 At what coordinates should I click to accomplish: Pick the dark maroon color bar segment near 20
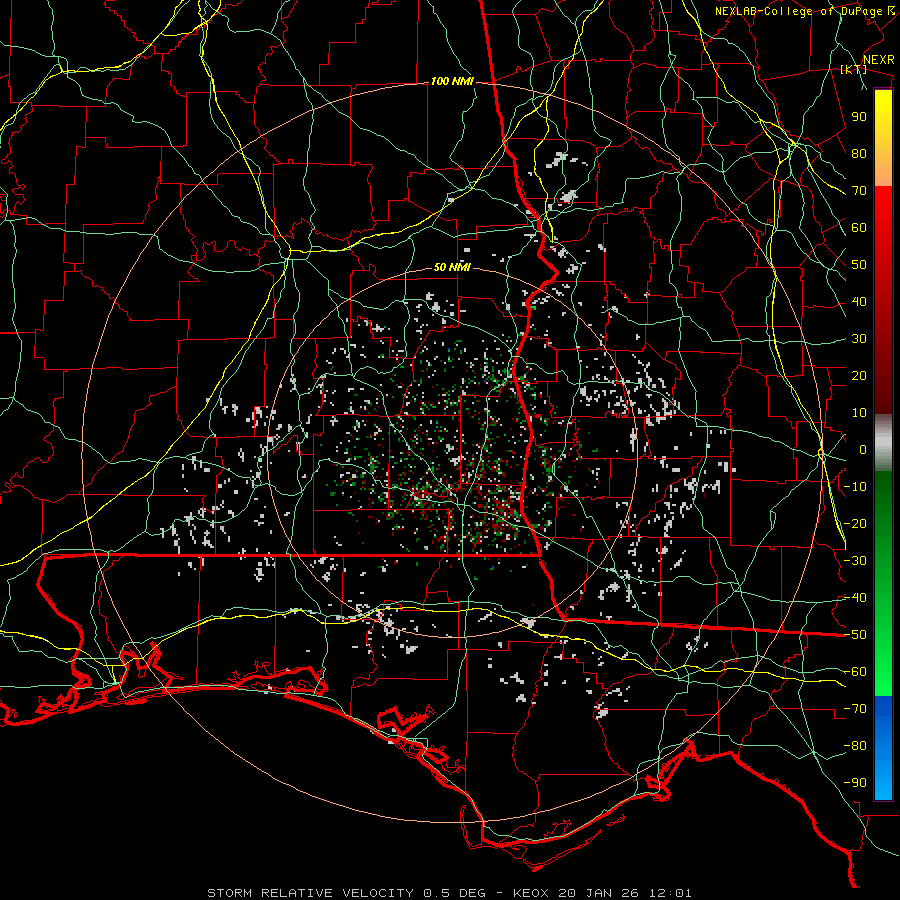click(883, 376)
